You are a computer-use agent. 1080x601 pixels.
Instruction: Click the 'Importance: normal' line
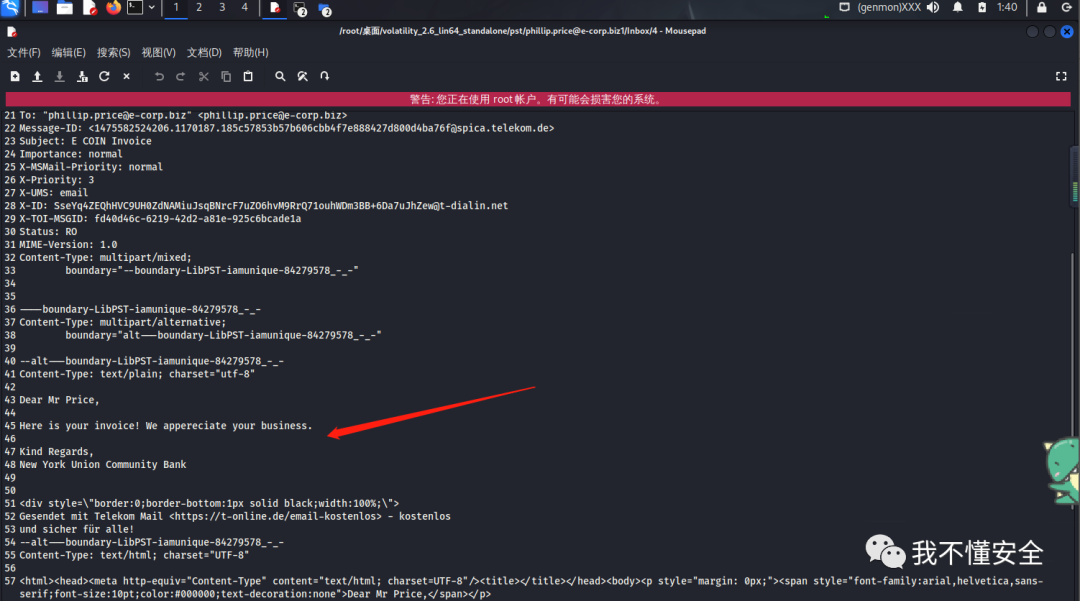71,154
